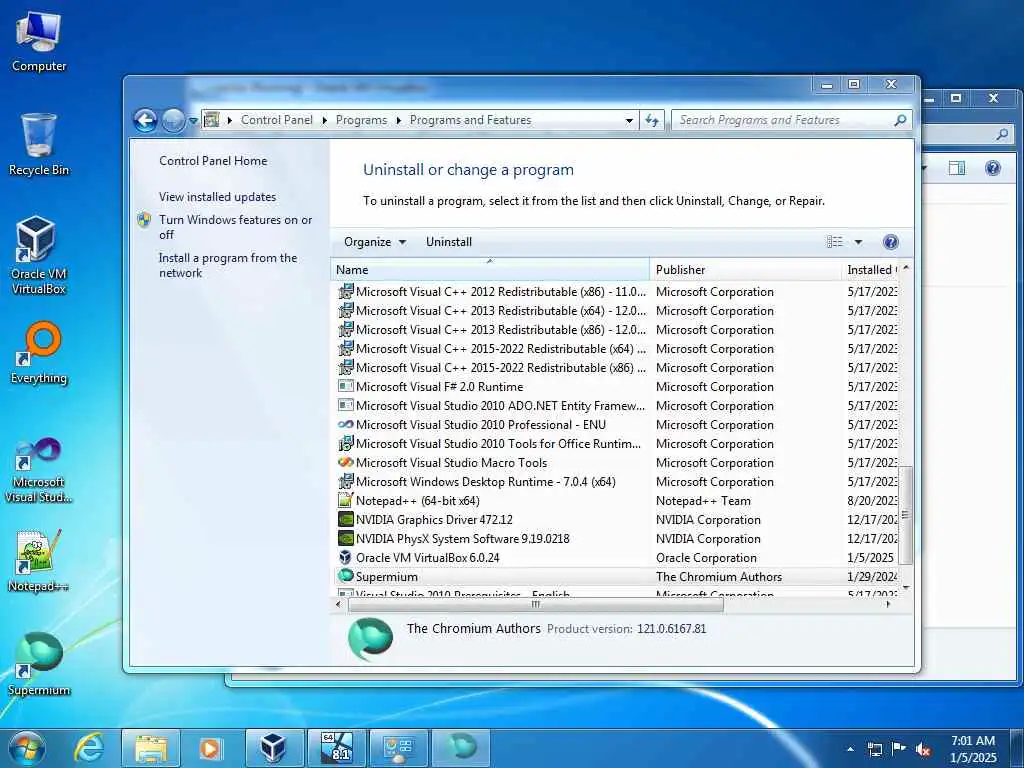Expand arrow after Programs breadcrumb
The height and width of the screenshot is (768, 1024).
(x=398, y=121)
